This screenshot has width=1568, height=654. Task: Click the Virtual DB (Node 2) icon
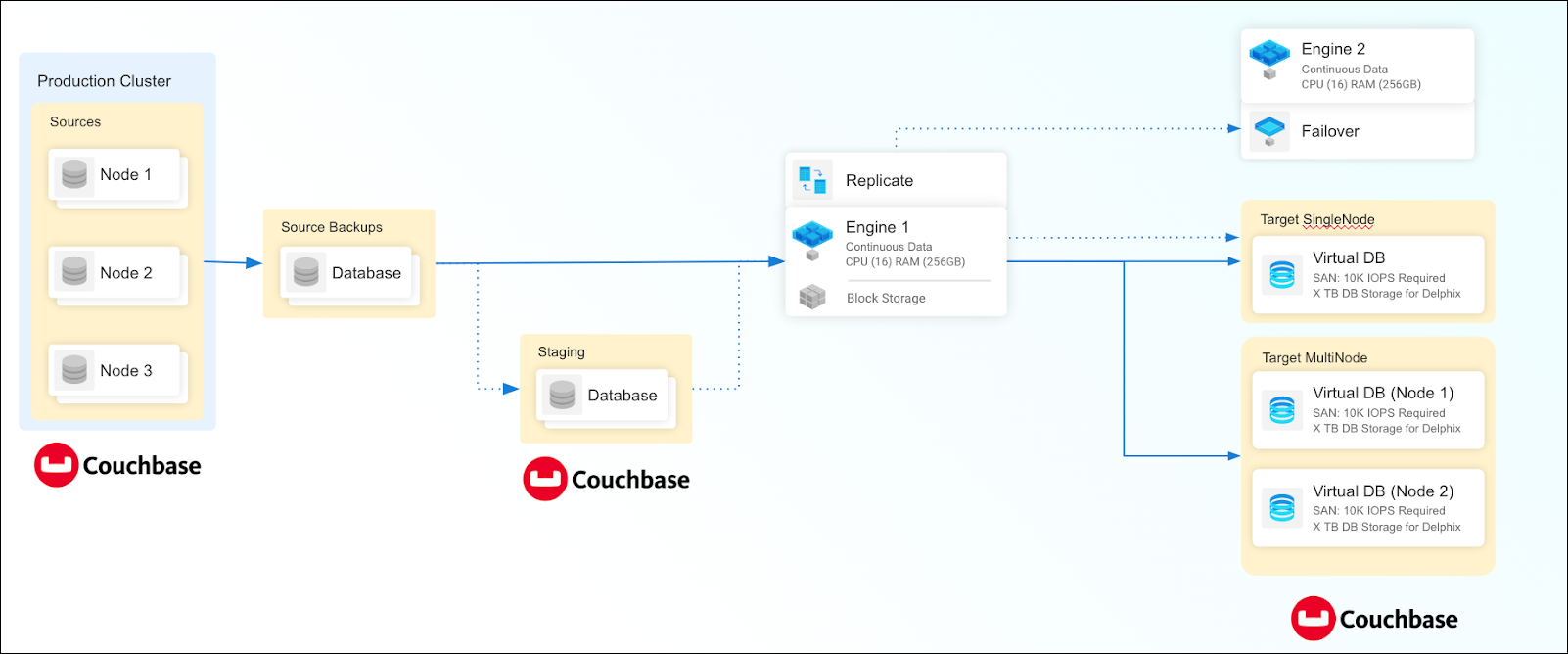[x=1281, y=508]
